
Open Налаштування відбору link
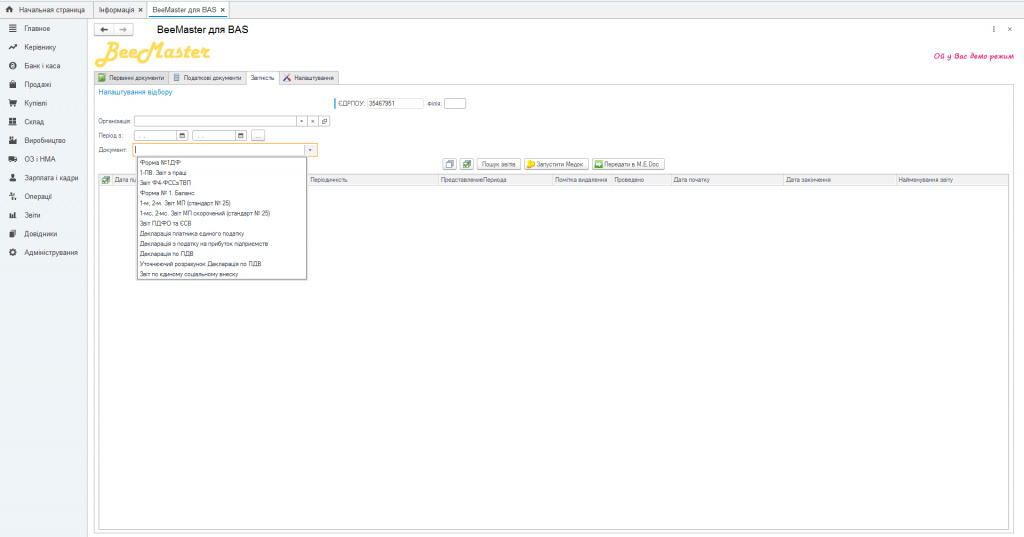coord(135,92)
